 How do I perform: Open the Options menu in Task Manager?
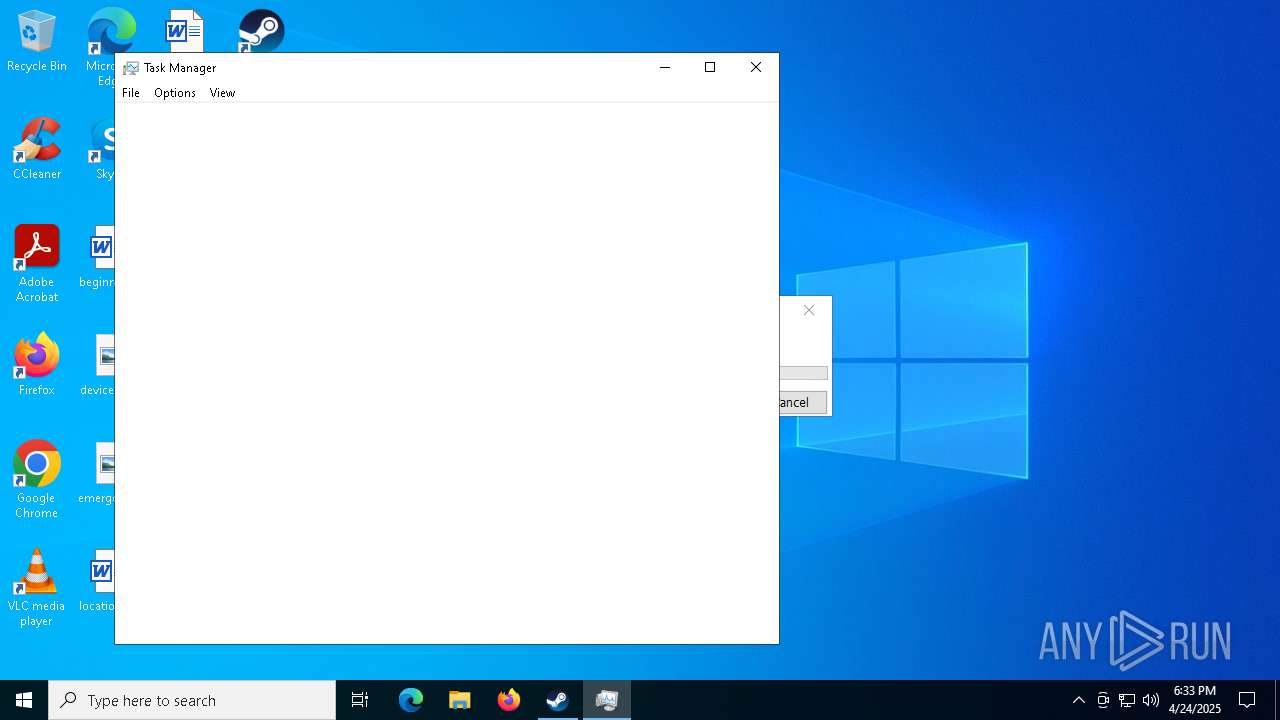175,93
